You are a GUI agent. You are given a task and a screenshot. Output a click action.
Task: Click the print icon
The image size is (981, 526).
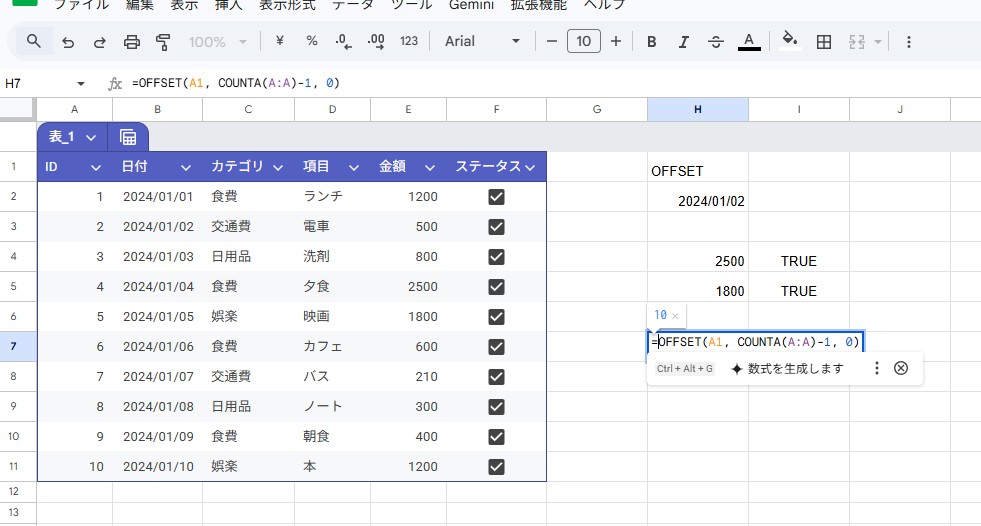click(132, 42)
